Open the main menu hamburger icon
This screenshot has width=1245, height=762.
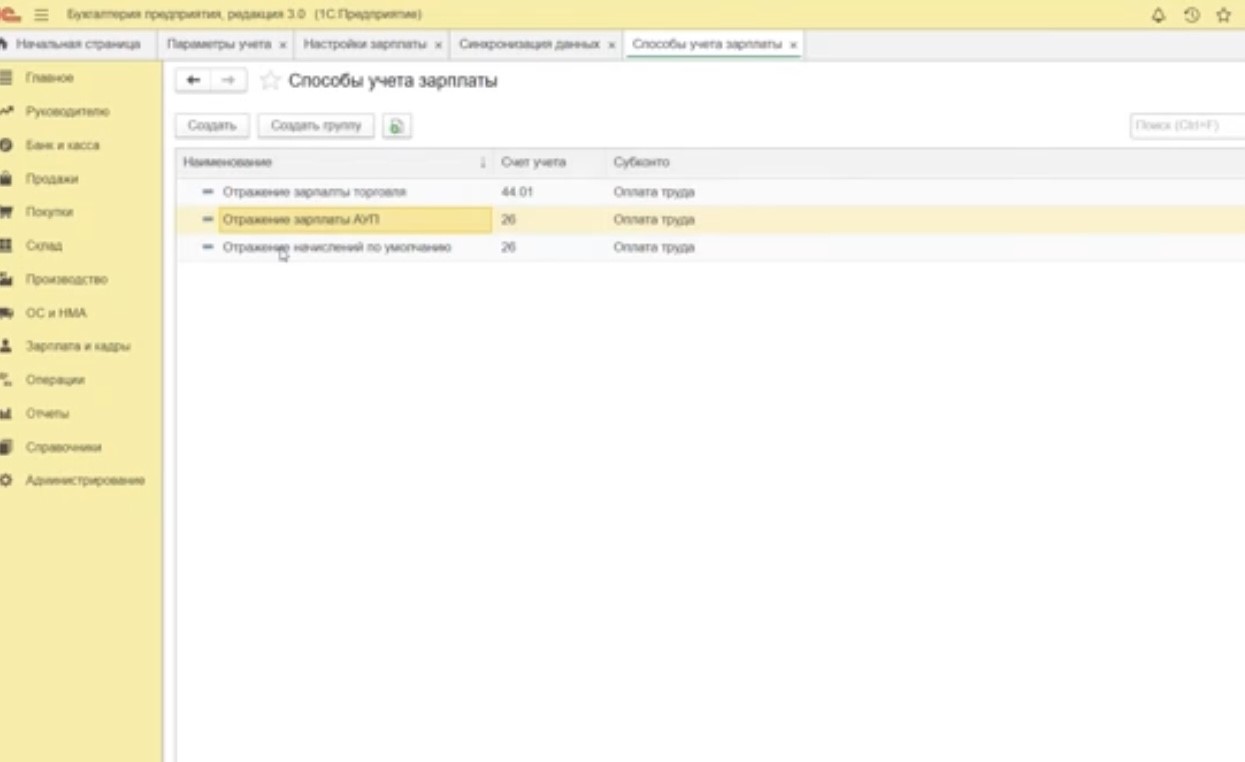[42, 15]
